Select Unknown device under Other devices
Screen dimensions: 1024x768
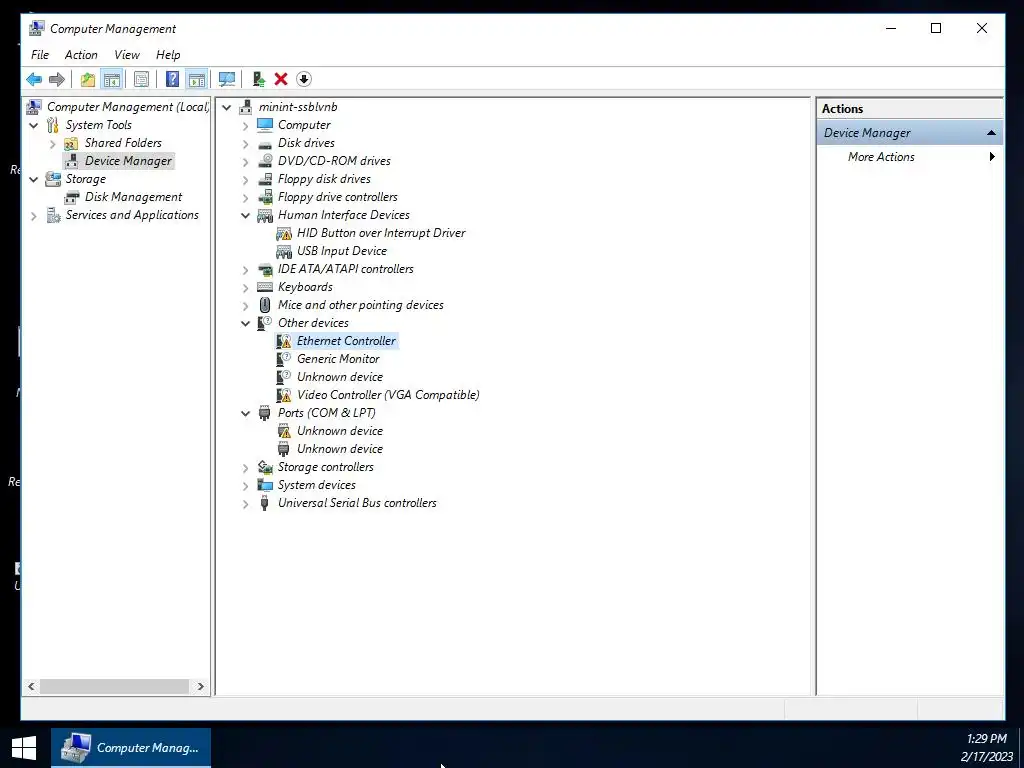click(340, 377)
